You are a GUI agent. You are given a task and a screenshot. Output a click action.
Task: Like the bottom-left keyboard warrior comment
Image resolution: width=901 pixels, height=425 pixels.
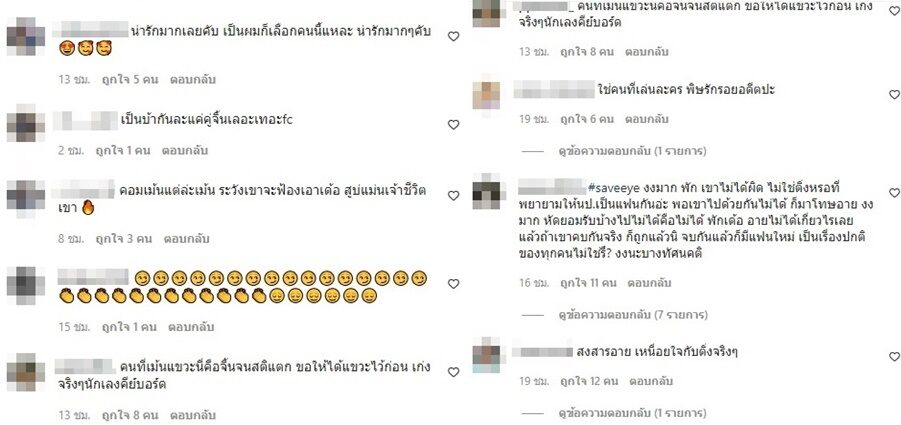453,372
